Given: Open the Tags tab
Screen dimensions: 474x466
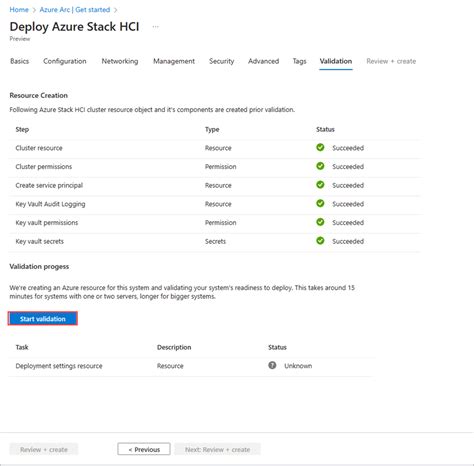Looking at the screenshot, I should 299,61.
